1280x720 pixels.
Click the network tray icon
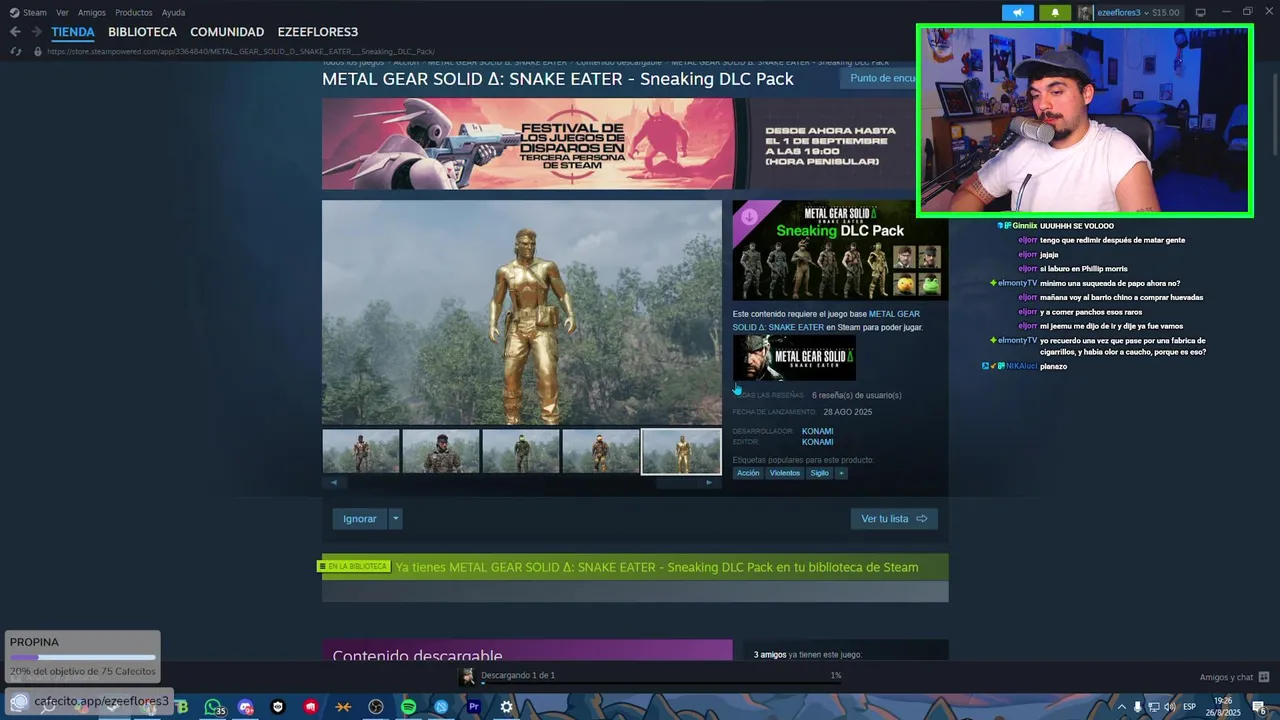pos(1153,707)
